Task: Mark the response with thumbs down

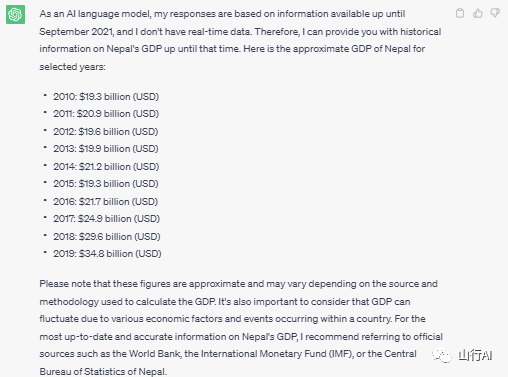Action: point(495,13)
